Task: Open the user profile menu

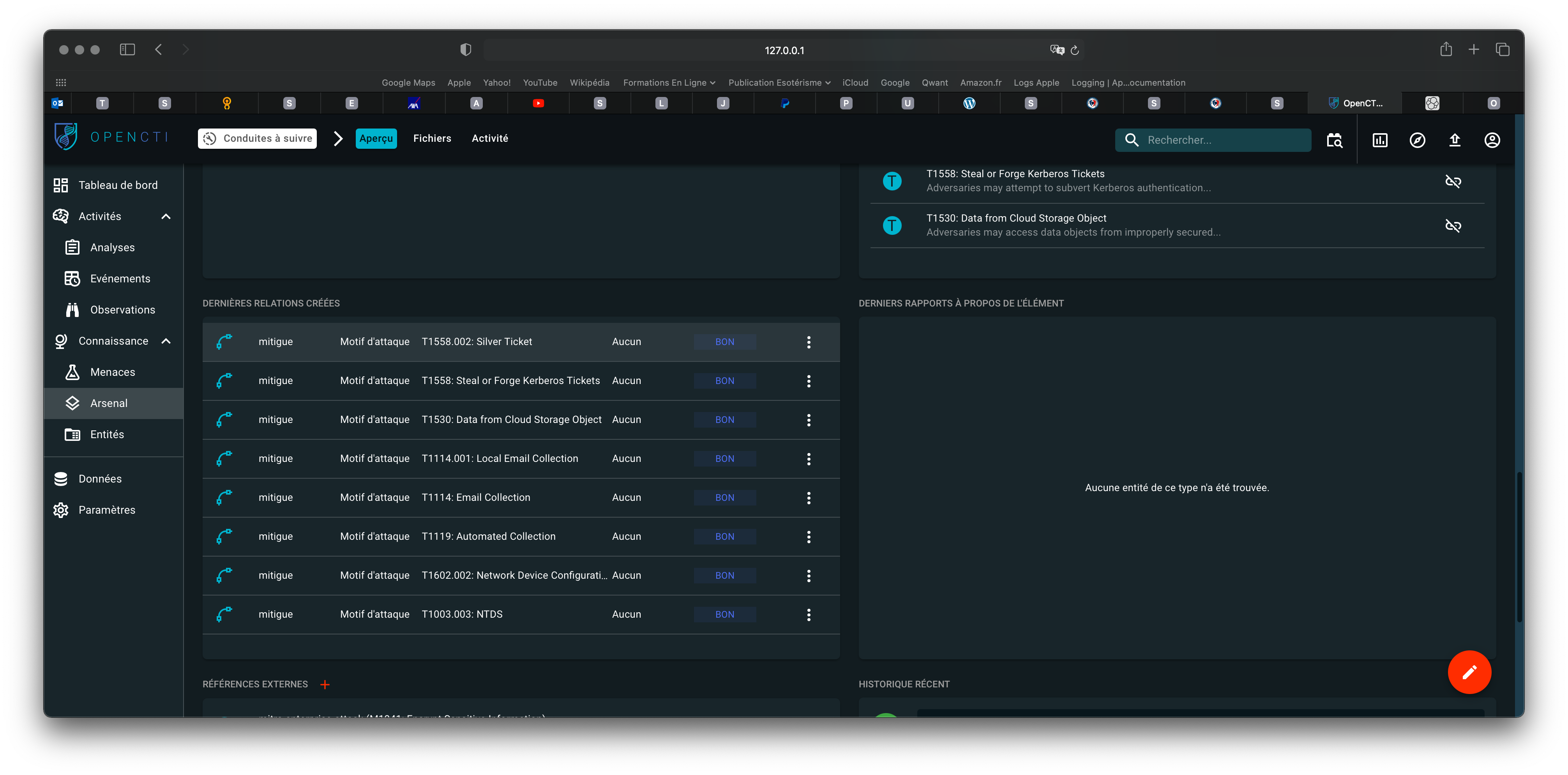Action: pos(1492,140)
